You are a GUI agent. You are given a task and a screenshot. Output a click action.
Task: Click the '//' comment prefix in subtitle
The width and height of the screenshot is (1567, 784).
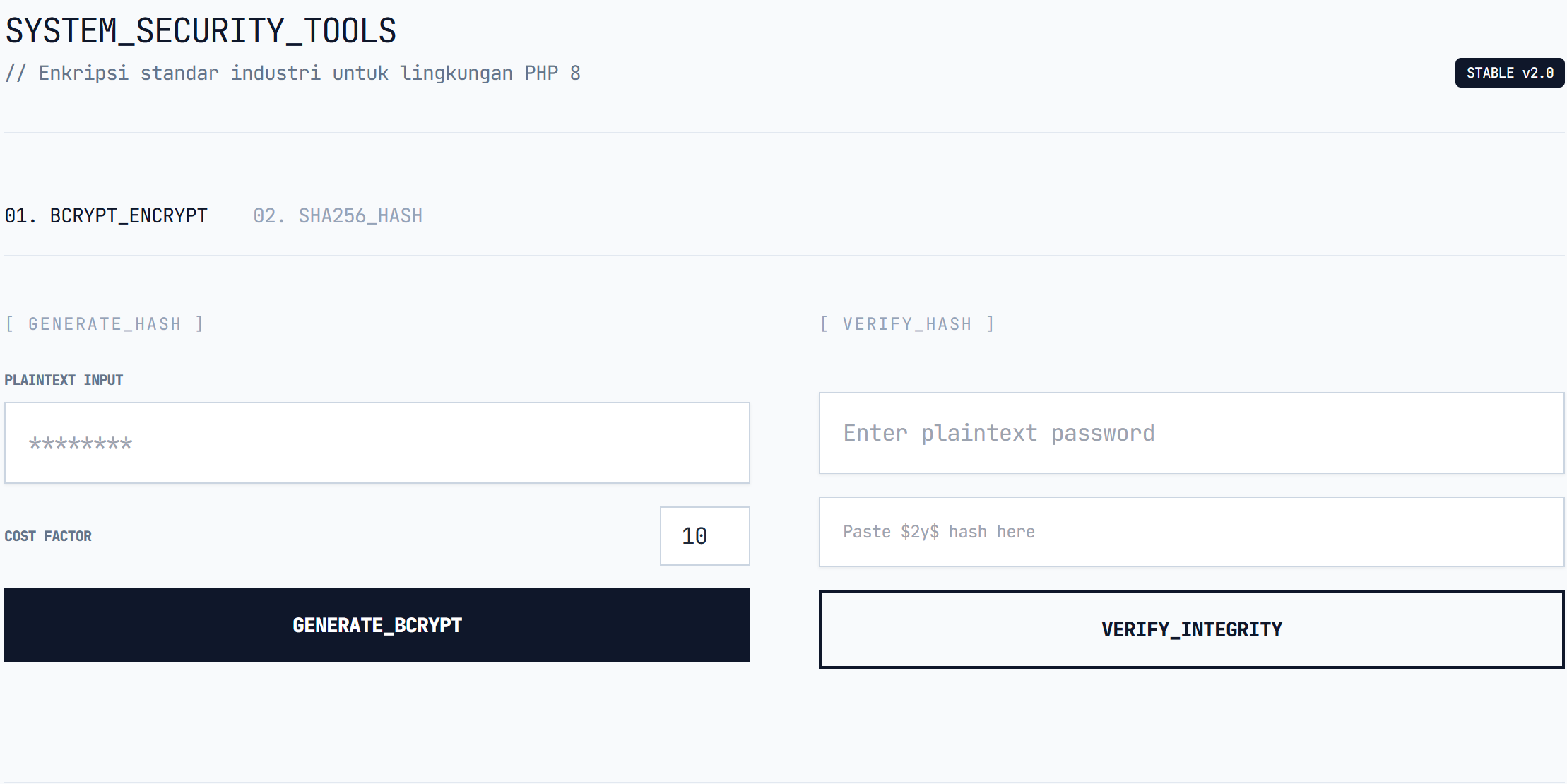point(16,73)
